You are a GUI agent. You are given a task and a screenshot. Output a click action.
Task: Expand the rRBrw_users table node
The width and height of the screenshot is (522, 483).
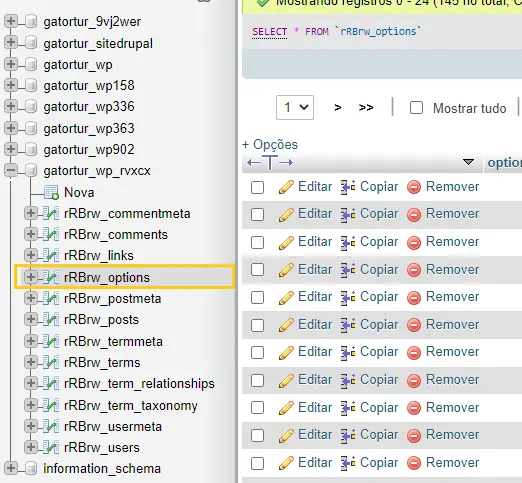[x=31, y=447]
